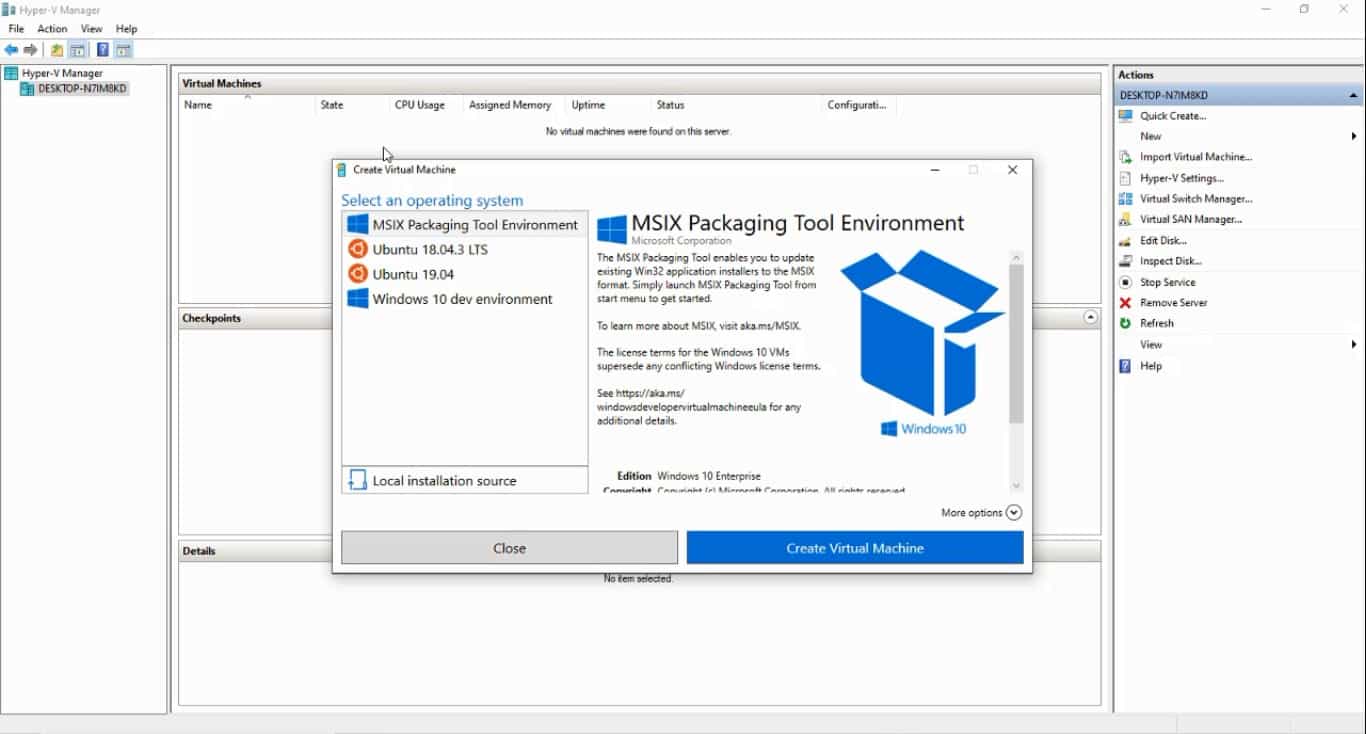Image resolution: width=1366 pixels, height=734 pixels.
Task: Click the dialog description scrollbar thumb
Action: click(x=1016, y=344)
